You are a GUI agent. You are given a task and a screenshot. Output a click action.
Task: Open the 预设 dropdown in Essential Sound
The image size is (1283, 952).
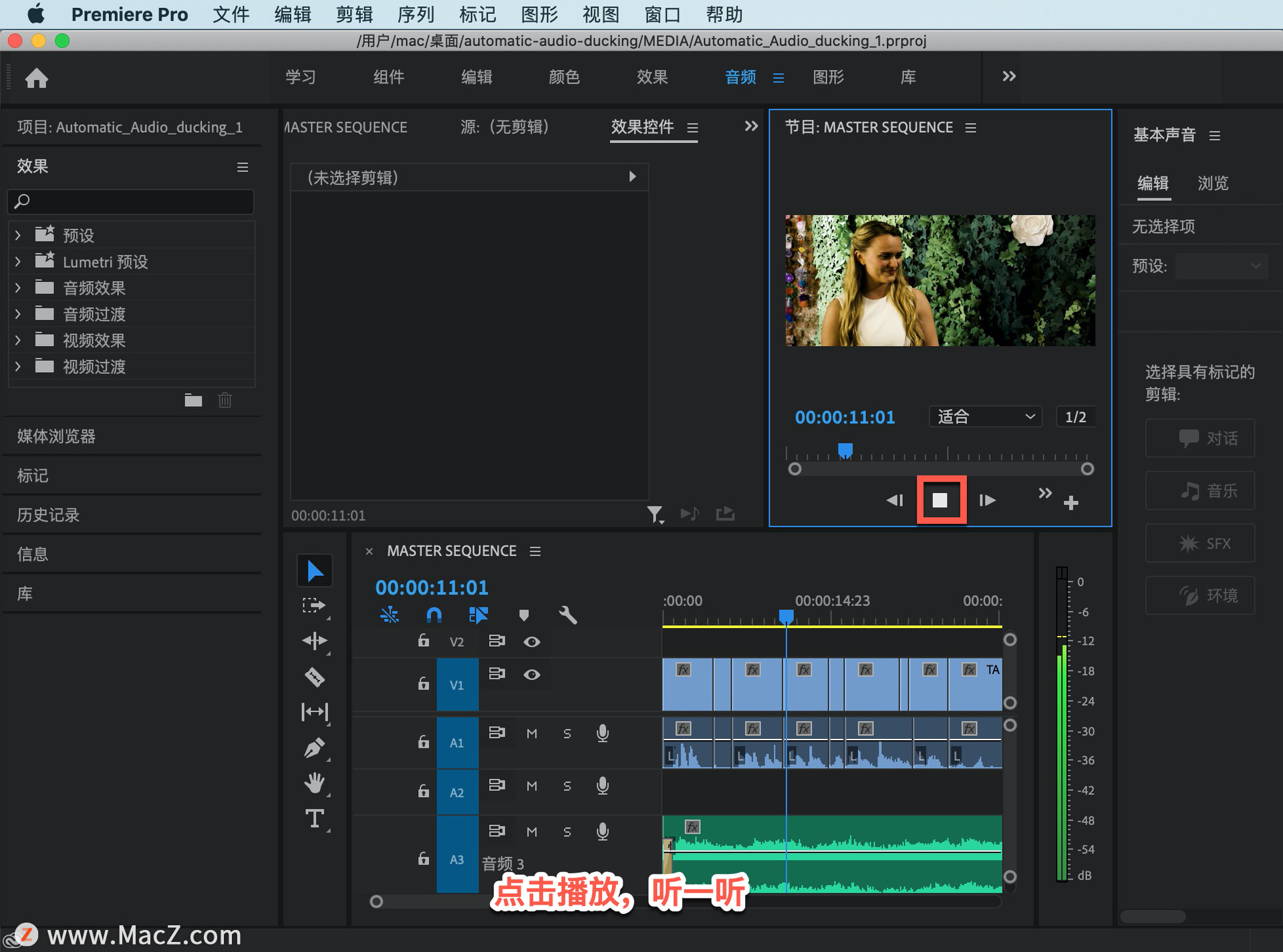[1221, 266]
